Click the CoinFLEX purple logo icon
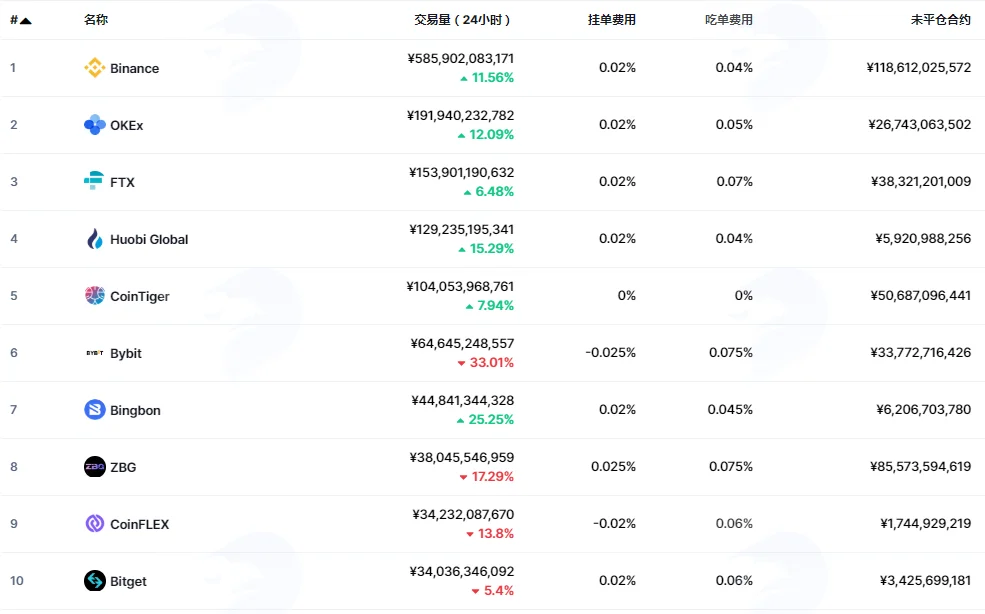Screen dimensions: 985x614 tap(95, 524)
